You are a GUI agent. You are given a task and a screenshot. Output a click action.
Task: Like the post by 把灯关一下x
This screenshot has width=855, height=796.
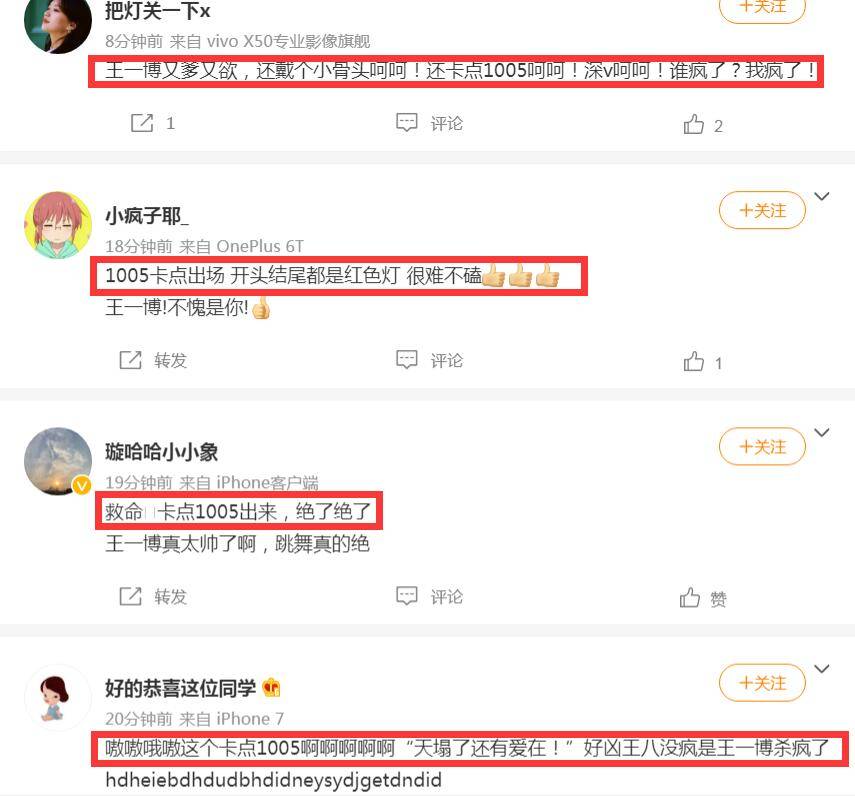pyautogui.click(x=703, y=125)
